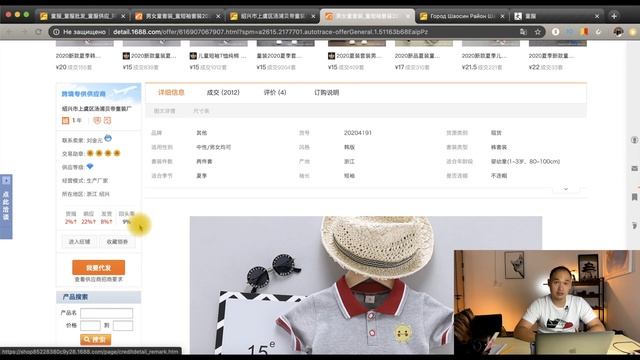The image size is (640, 360).
Task: Click the browser back arrow
Action: coord(9,32)
